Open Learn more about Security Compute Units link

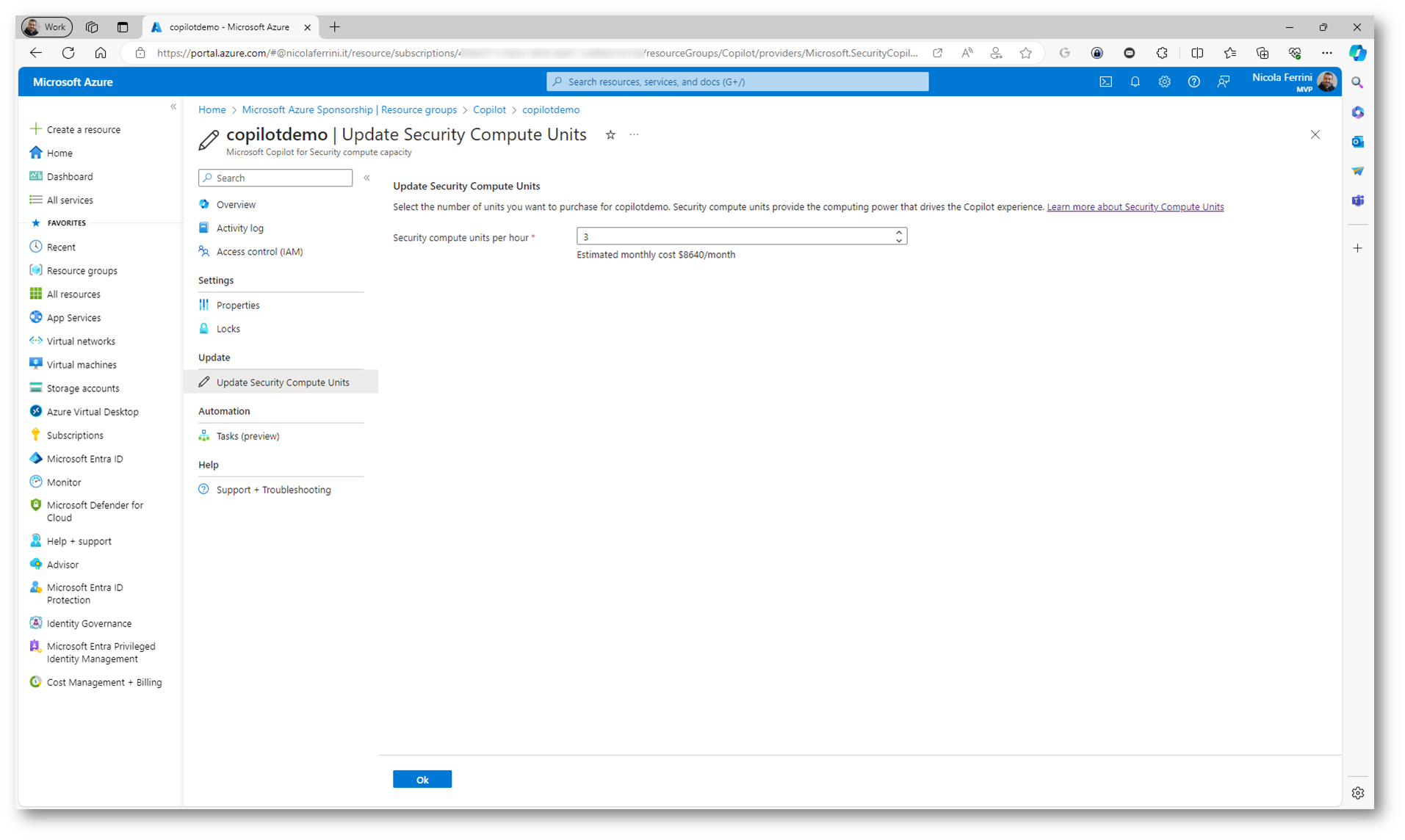(x=1135, y=207)
